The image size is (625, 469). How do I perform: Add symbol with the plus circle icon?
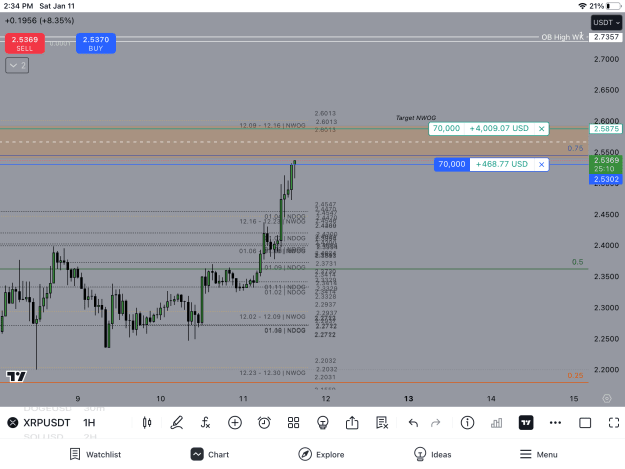(235, 423)
